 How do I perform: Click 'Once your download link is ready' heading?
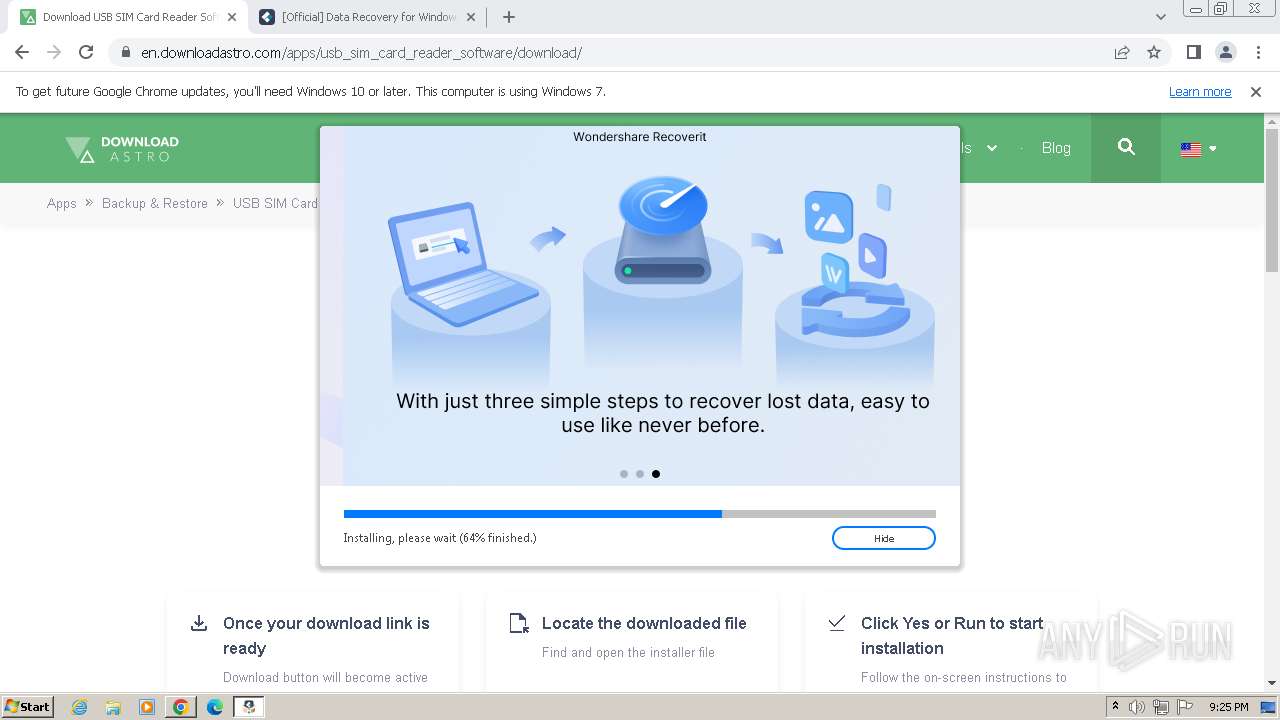(326, 635)
